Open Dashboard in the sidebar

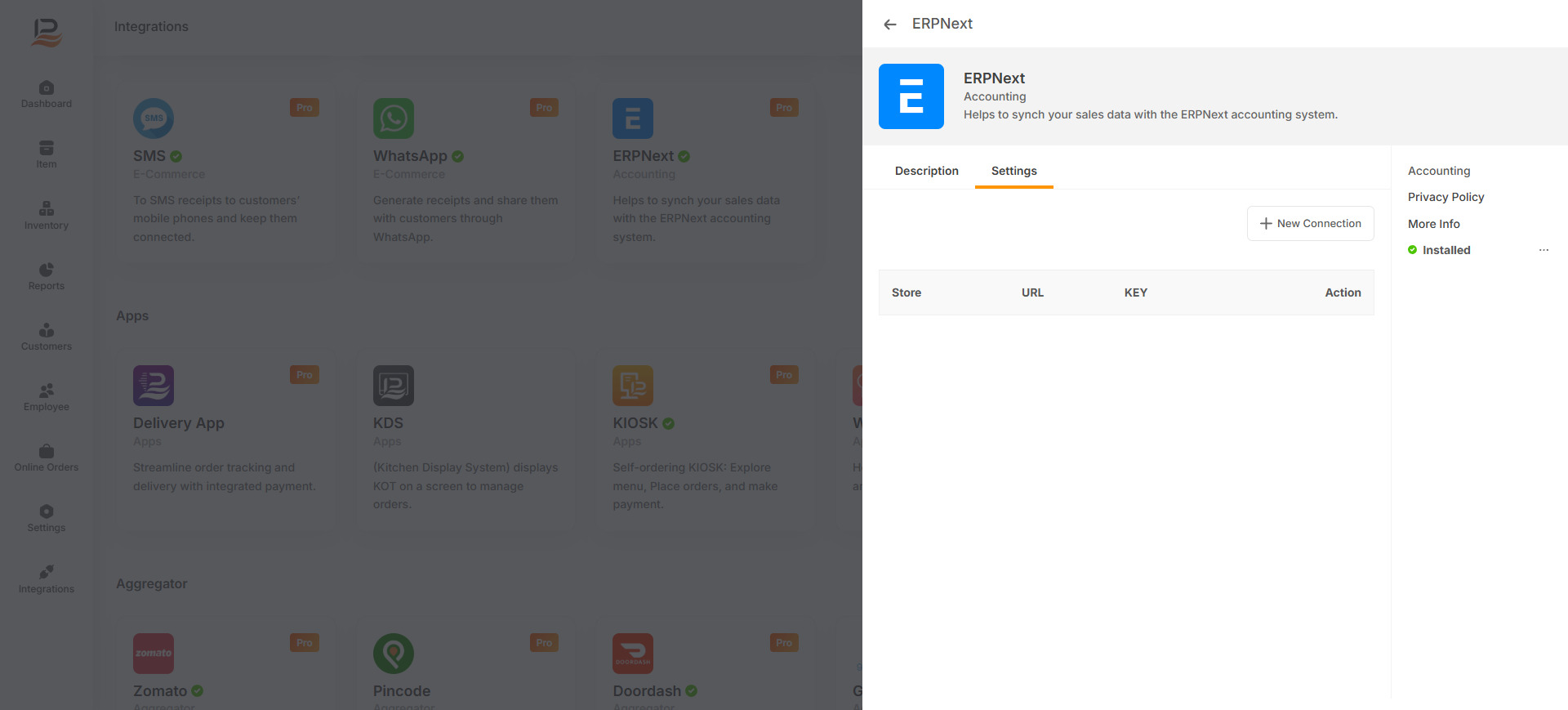[47, 95]
